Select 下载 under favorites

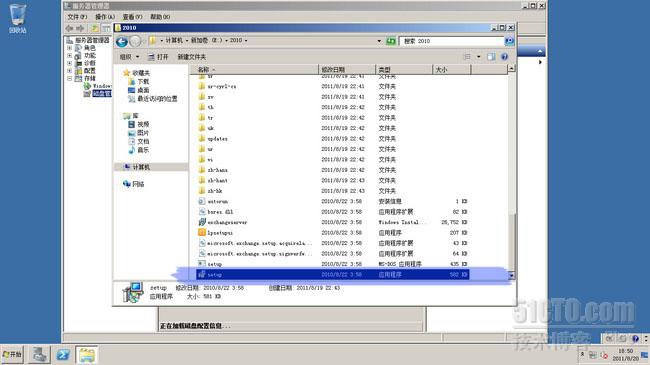pos(143,82)
